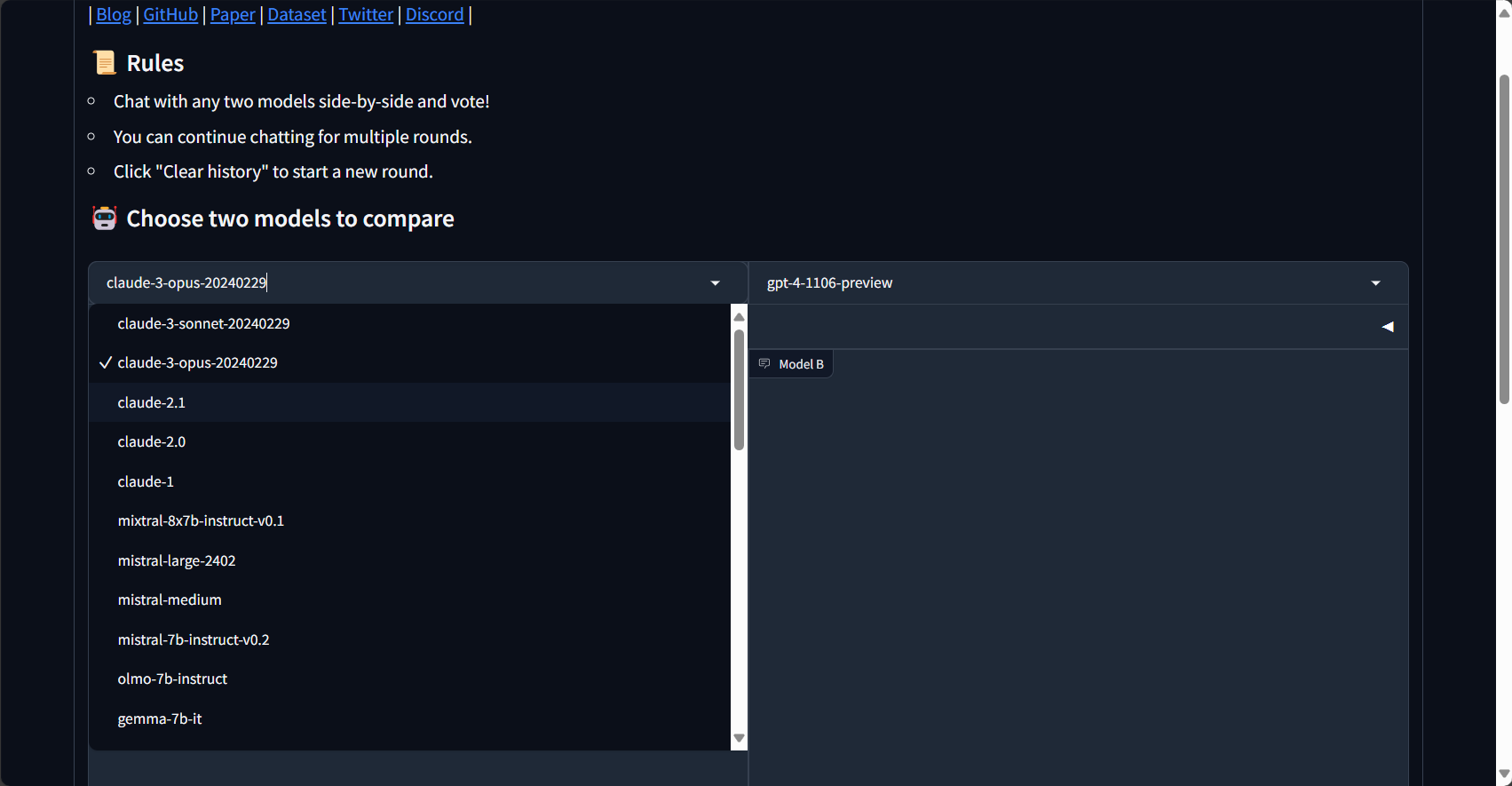Click the Rules heading
1512x786 pixels.
pyautogui.click(x=155, y=63)
